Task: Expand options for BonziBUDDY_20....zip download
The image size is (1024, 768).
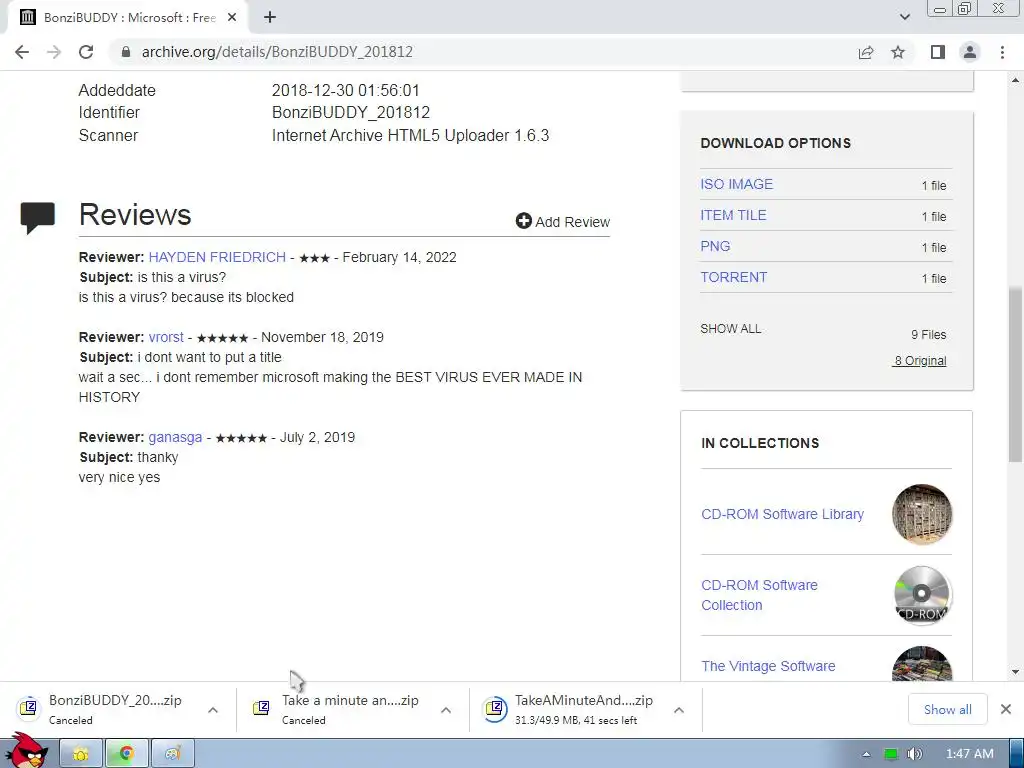Action: (x=213, y=710)
